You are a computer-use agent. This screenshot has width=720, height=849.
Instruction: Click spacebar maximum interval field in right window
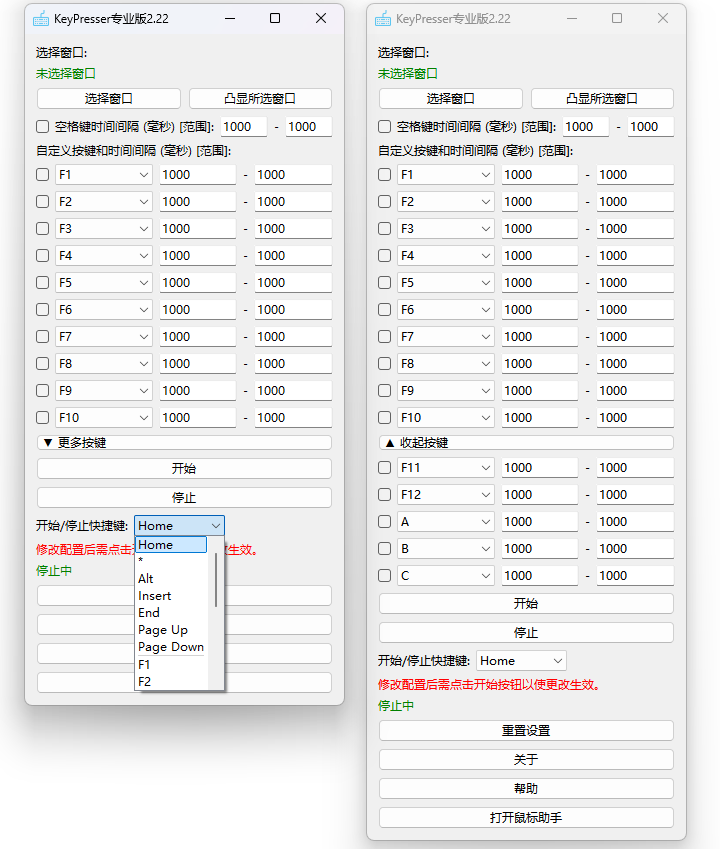tap(651, 127)
